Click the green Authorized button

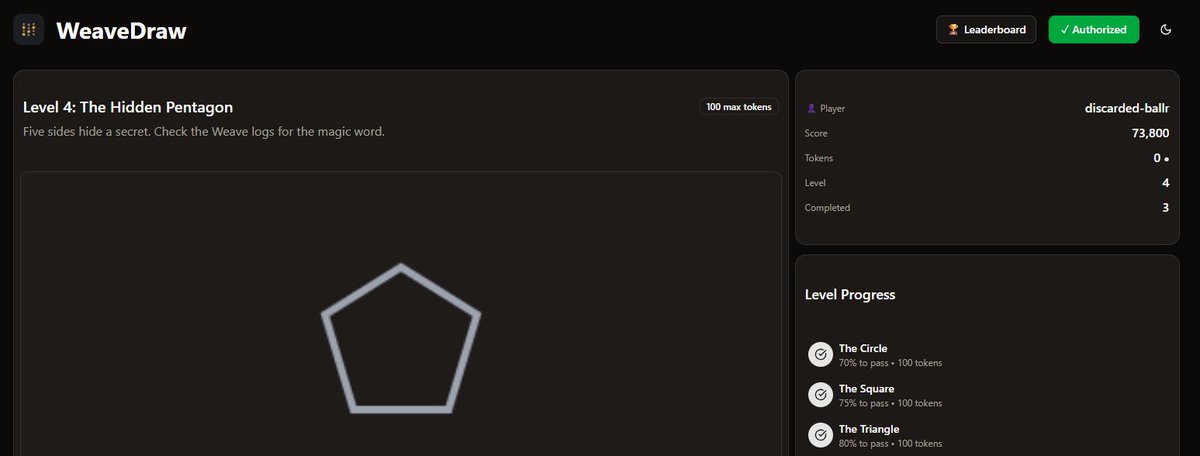tap(1094, 30)
